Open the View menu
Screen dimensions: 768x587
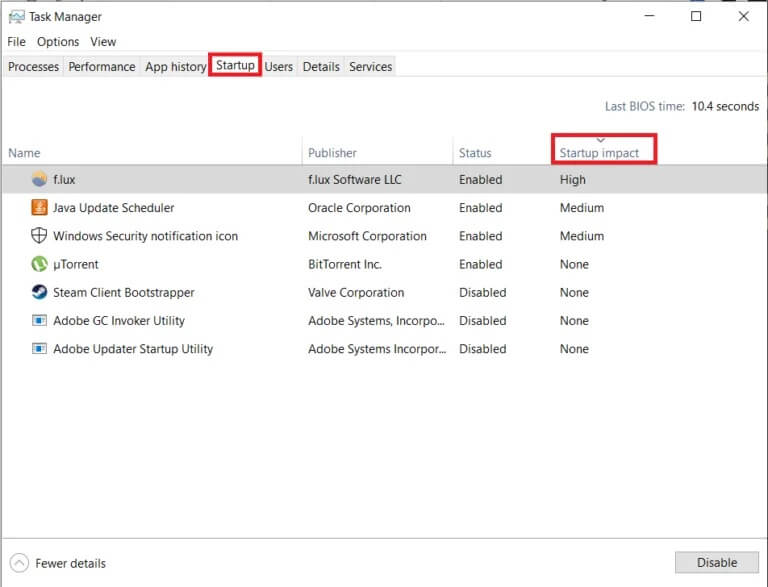[103, 42]
